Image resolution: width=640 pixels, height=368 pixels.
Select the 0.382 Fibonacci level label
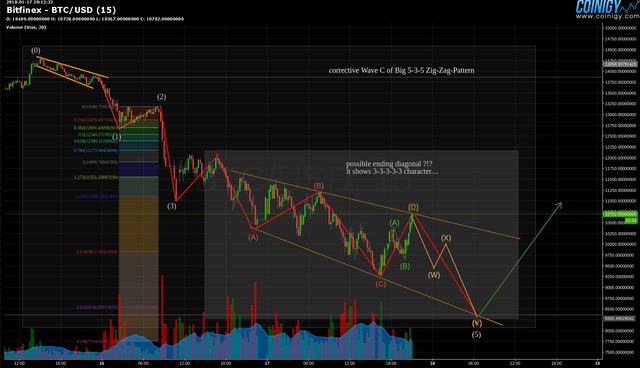96,128
